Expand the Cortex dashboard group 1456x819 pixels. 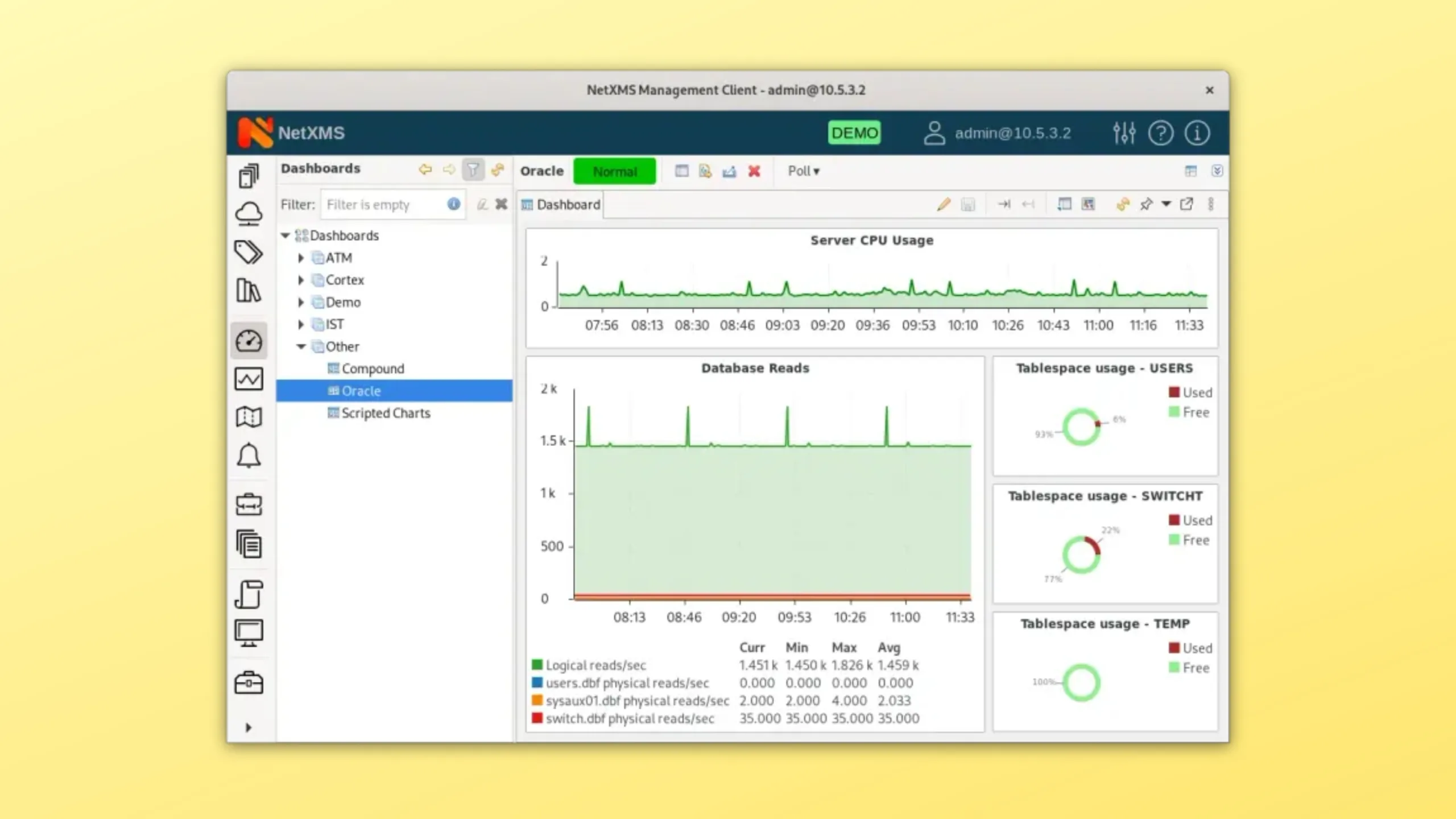(x=301, y=280)
